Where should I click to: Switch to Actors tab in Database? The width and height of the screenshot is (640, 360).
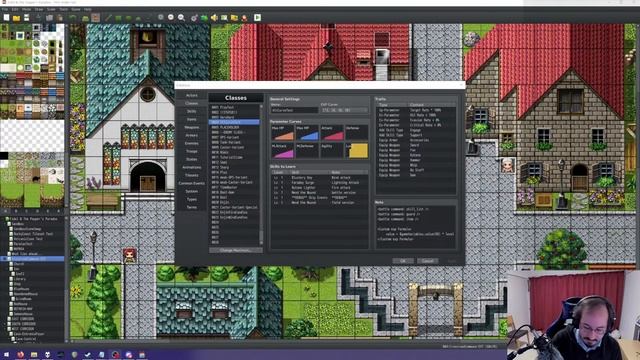191,96
